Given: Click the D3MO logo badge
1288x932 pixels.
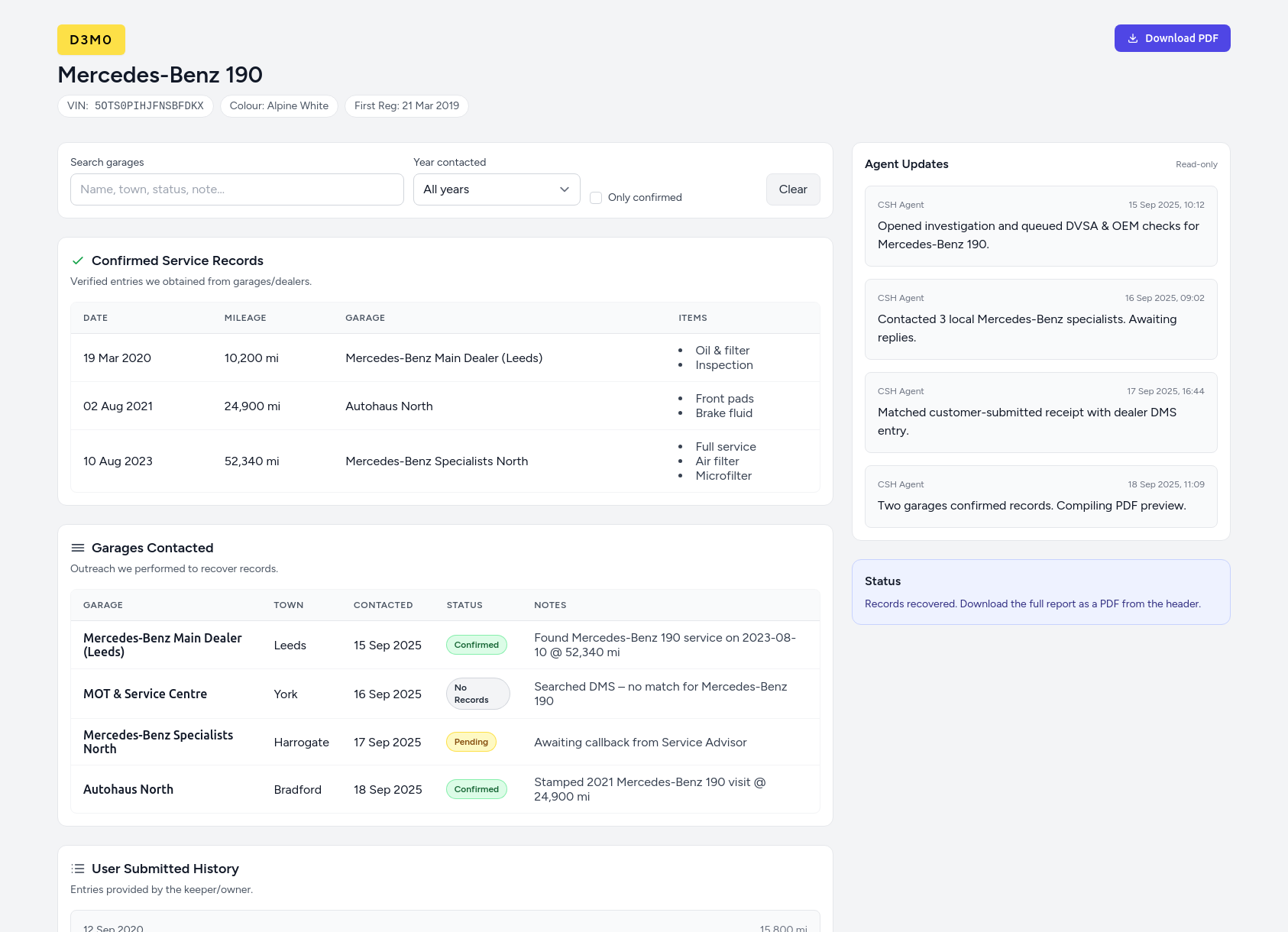Looking at the screenshot, I should click(x=91, y=40).
